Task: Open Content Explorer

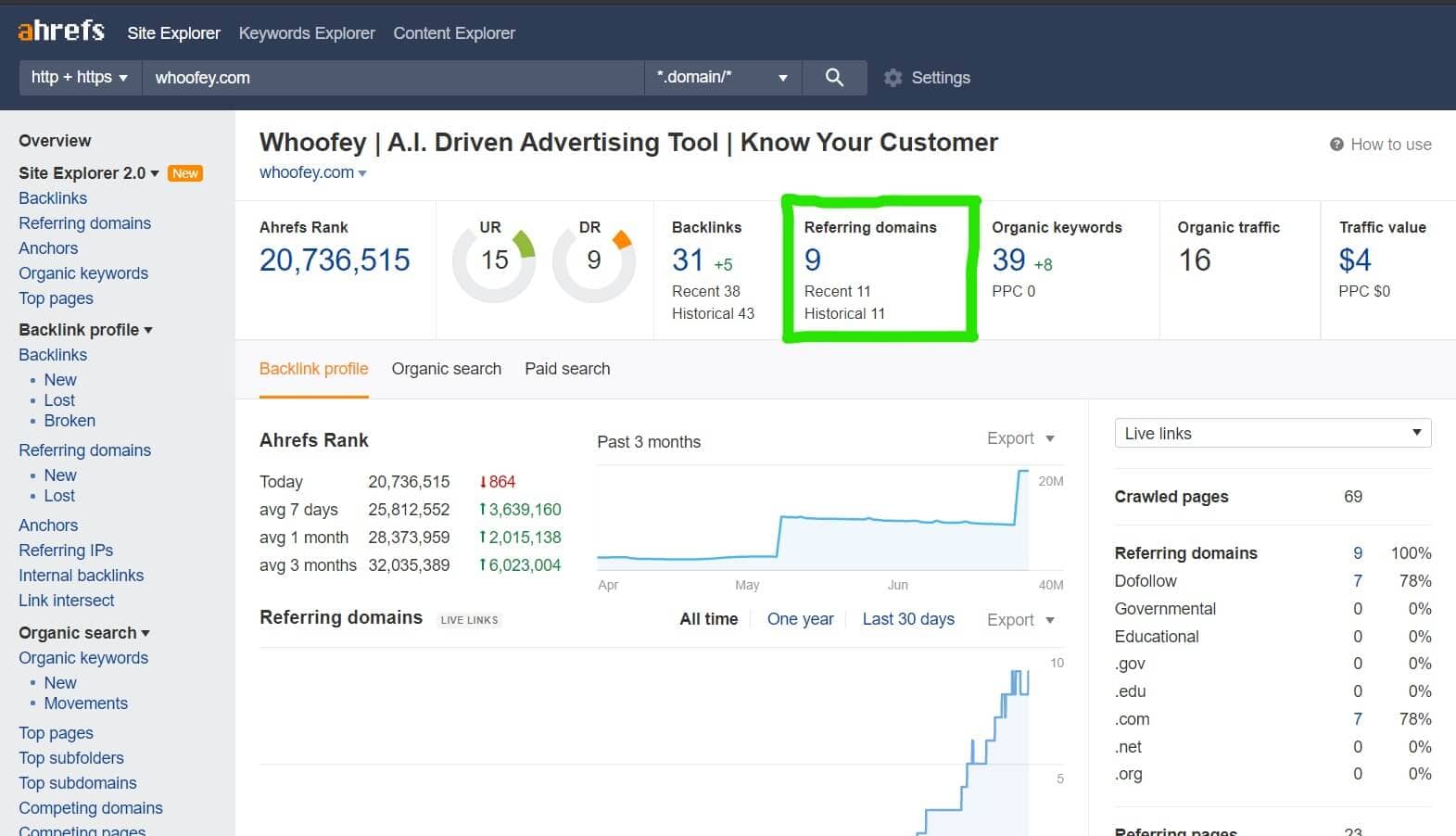Action: 454,33
